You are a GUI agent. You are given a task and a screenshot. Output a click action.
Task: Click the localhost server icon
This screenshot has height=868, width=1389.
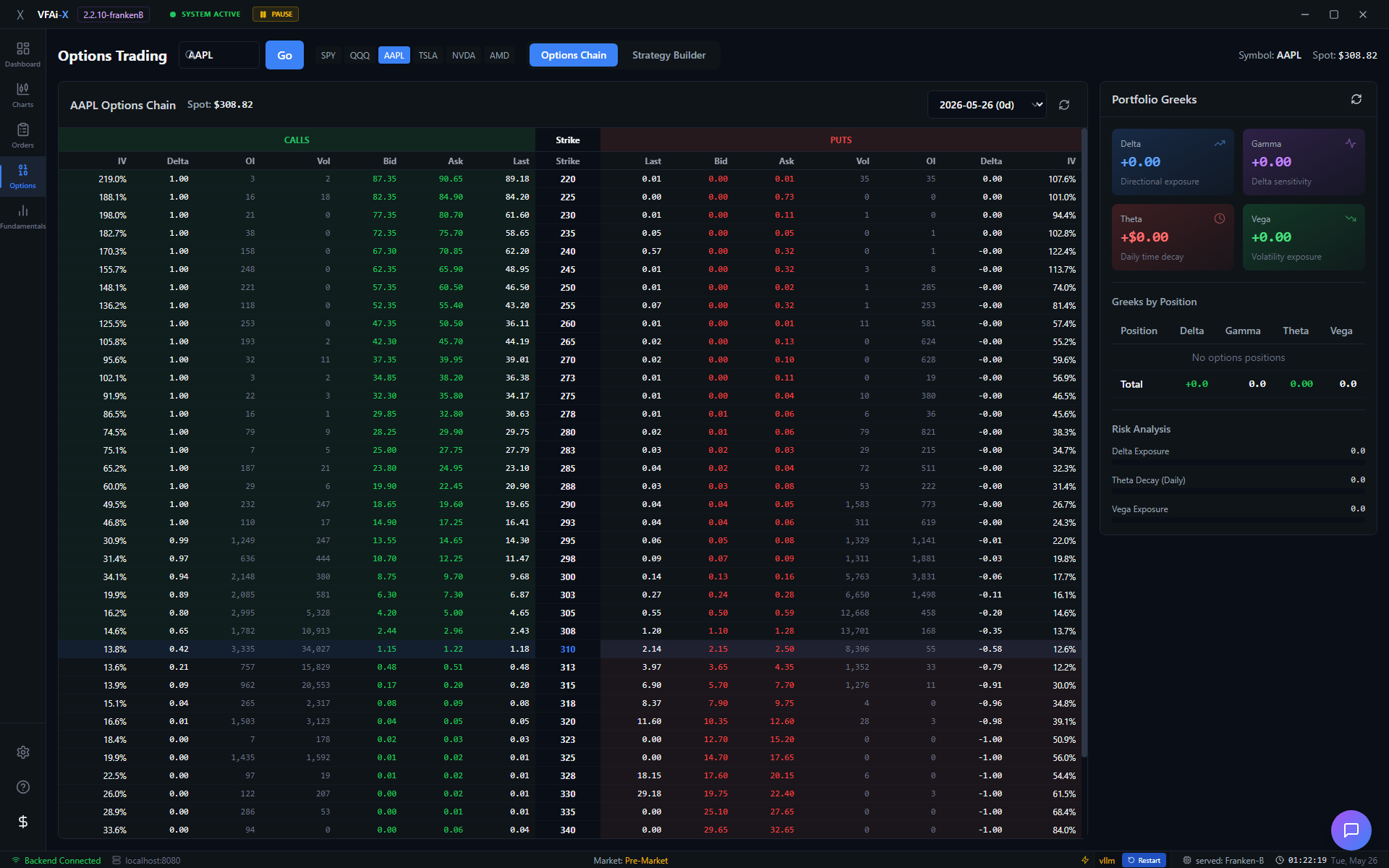pyautogui.click(x=116, y=860)
